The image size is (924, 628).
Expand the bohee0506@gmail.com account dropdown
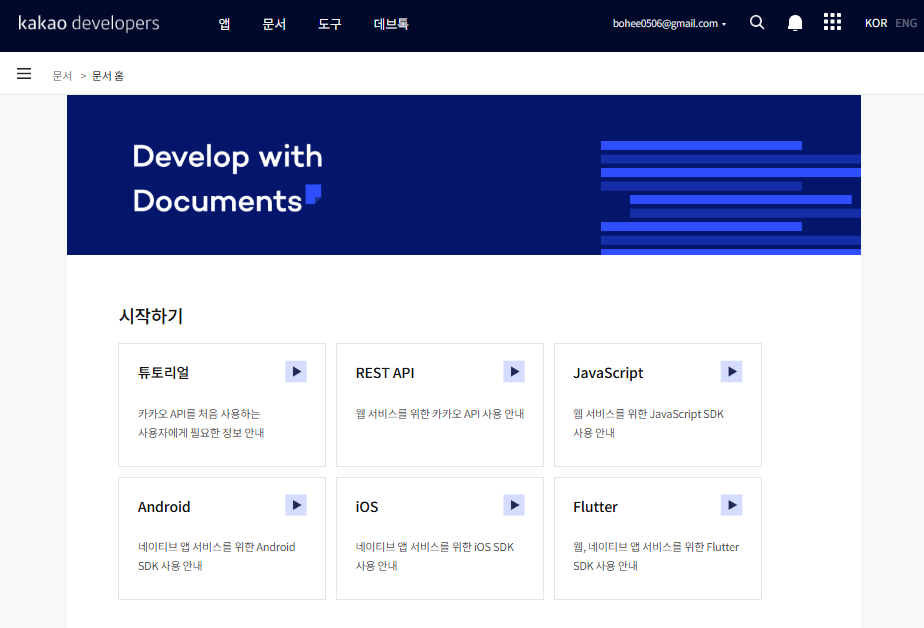pos(669,24)
